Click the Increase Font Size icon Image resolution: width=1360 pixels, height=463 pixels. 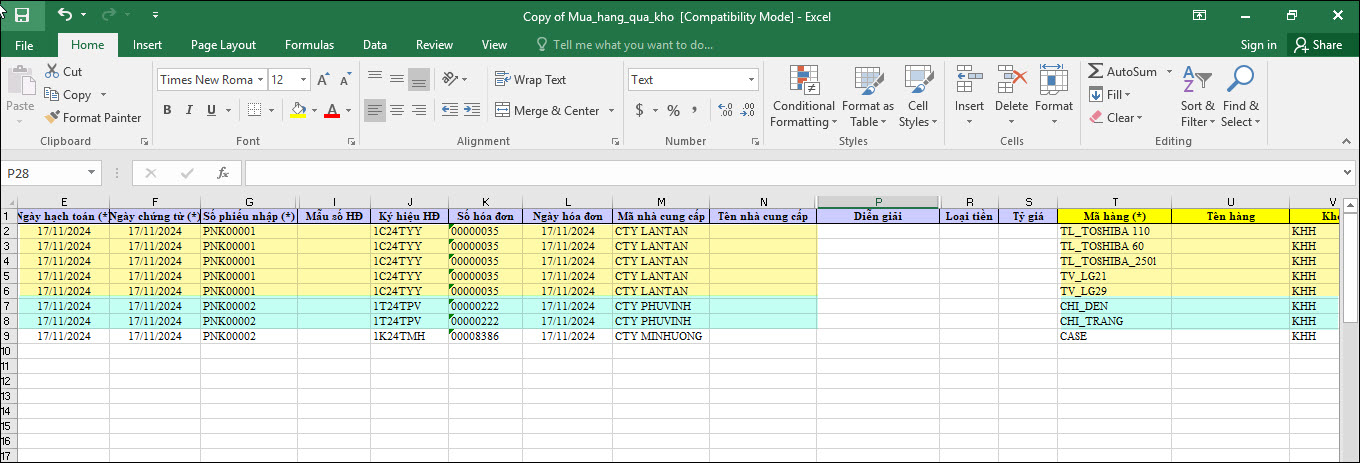pos(323,80)
